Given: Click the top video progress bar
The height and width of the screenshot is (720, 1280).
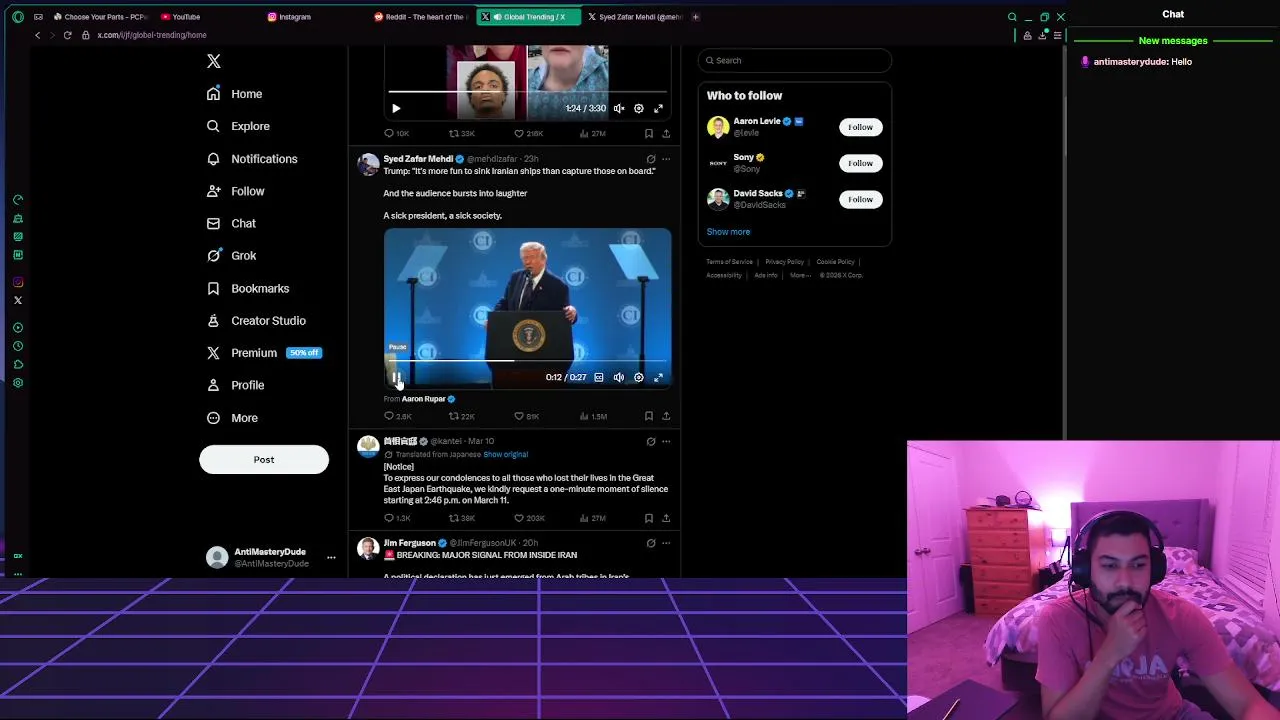Looking at the screenshot, I should 527,91.
